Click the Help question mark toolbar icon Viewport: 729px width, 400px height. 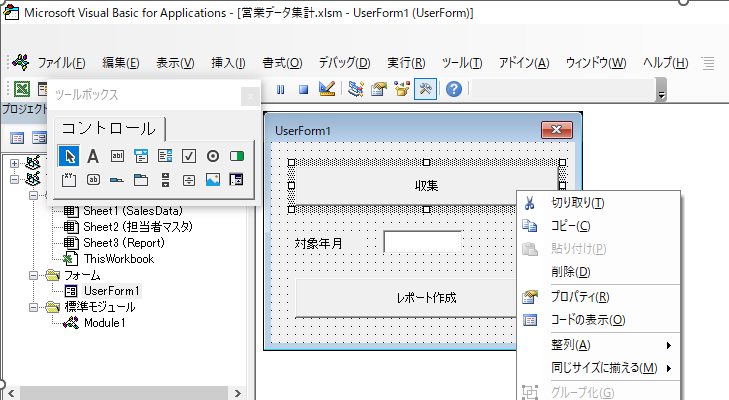click(453, 89)
